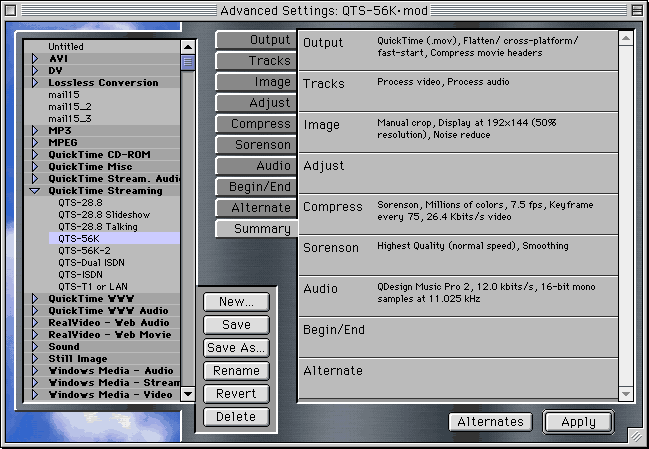Viewport: 649px width, 449px height.
Task: Click the New... button
Action: pos(236,302)
